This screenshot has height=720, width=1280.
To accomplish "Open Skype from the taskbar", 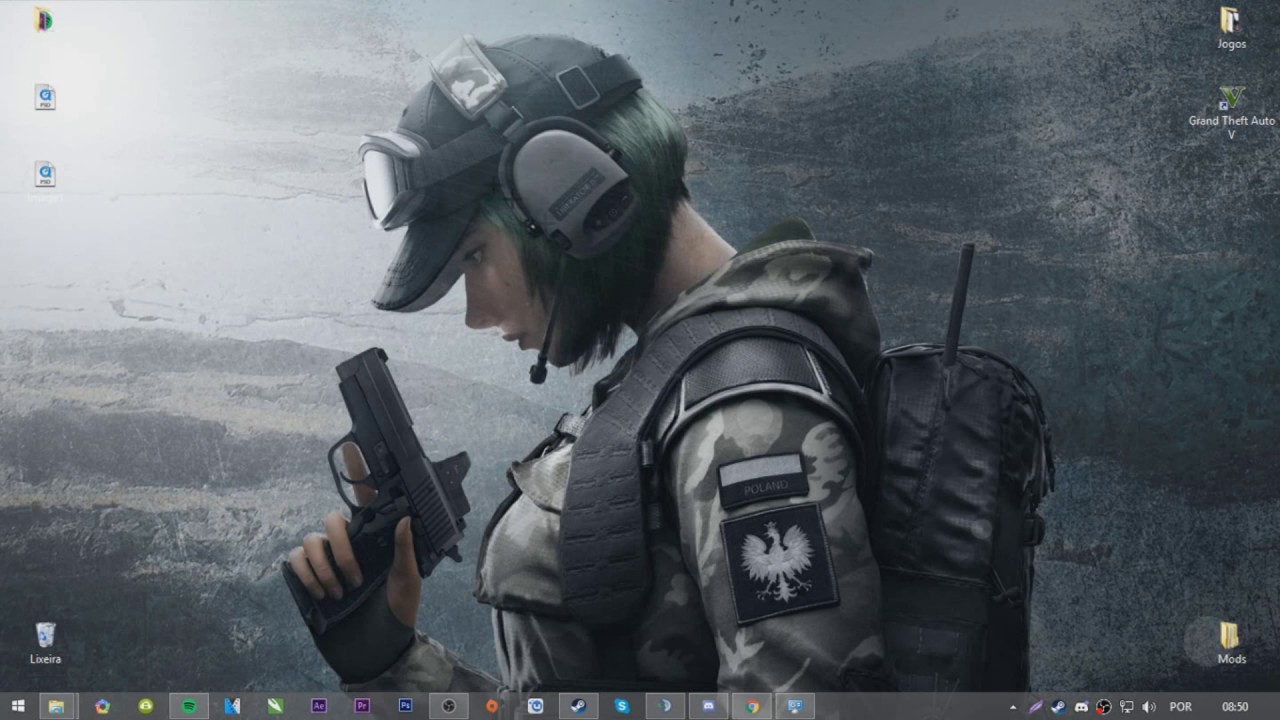I will pyautogui.click(x=622, y=706).
